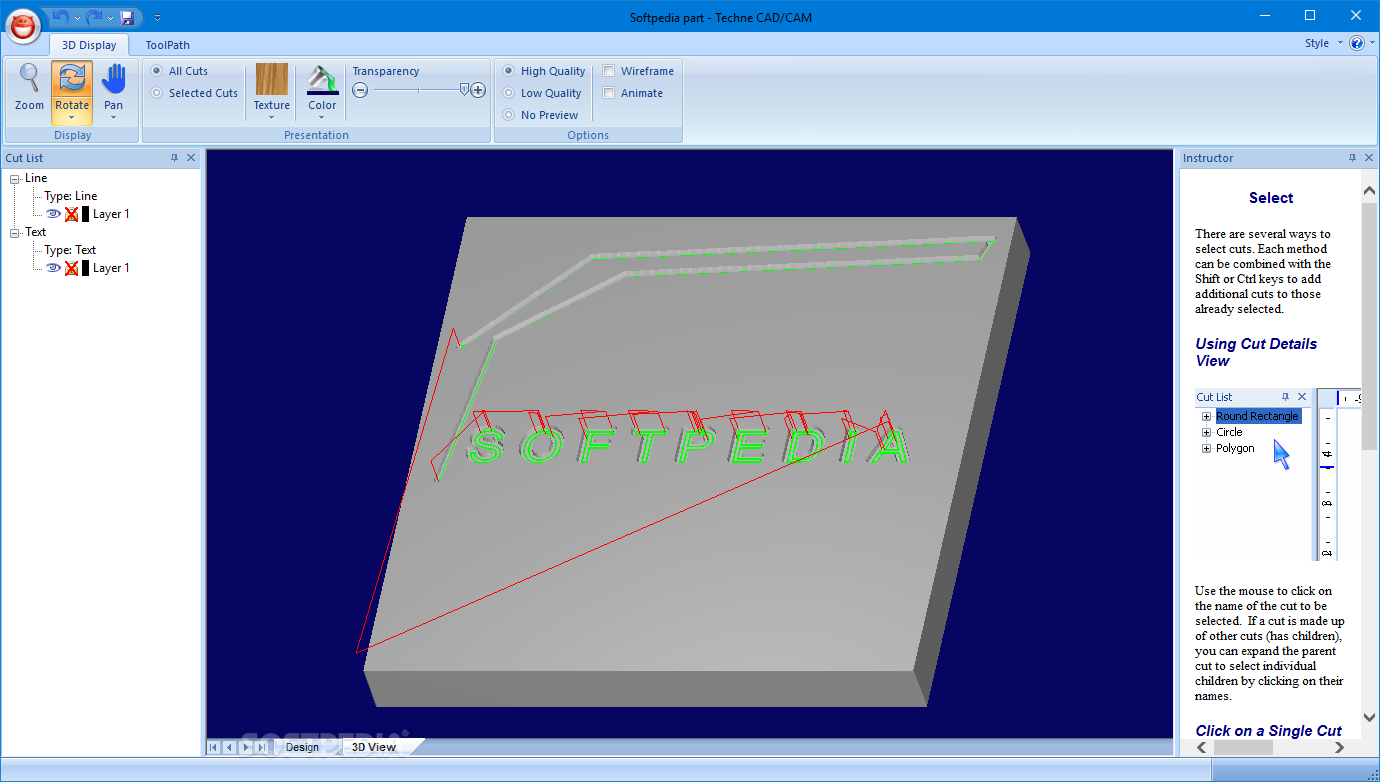Enable the Wireframe checkbox

tap(608, 71)
